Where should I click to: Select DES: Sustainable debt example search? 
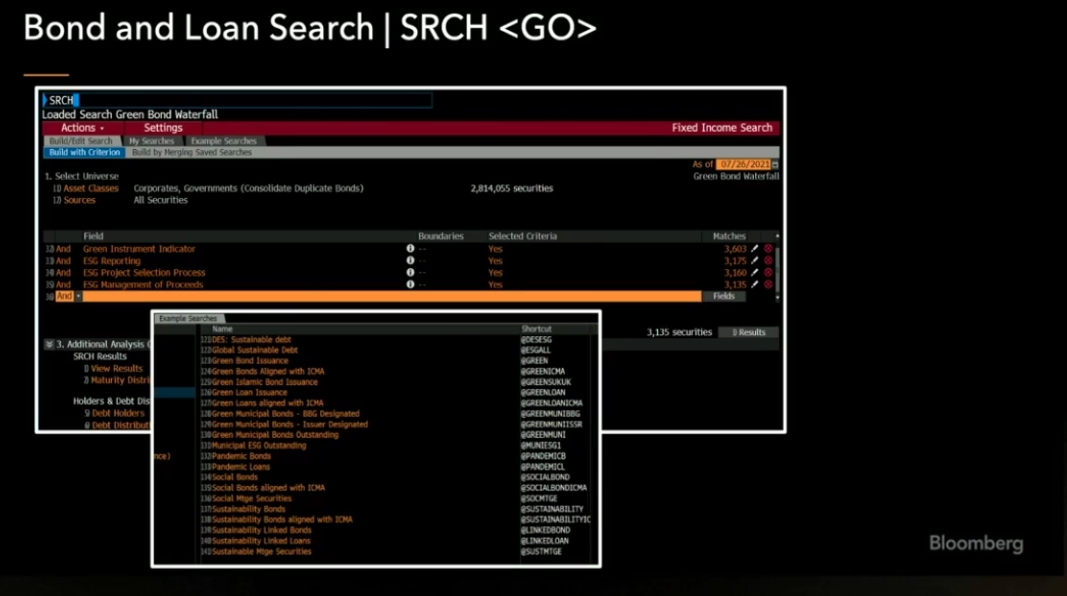pyautogui.click(x=251, y=340)
